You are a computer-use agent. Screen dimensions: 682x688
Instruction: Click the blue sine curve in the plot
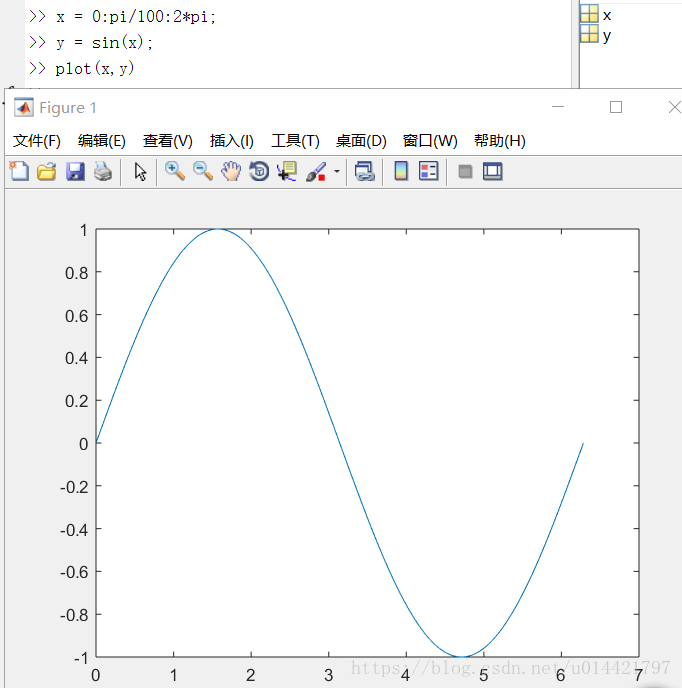(x=342, y=443)
